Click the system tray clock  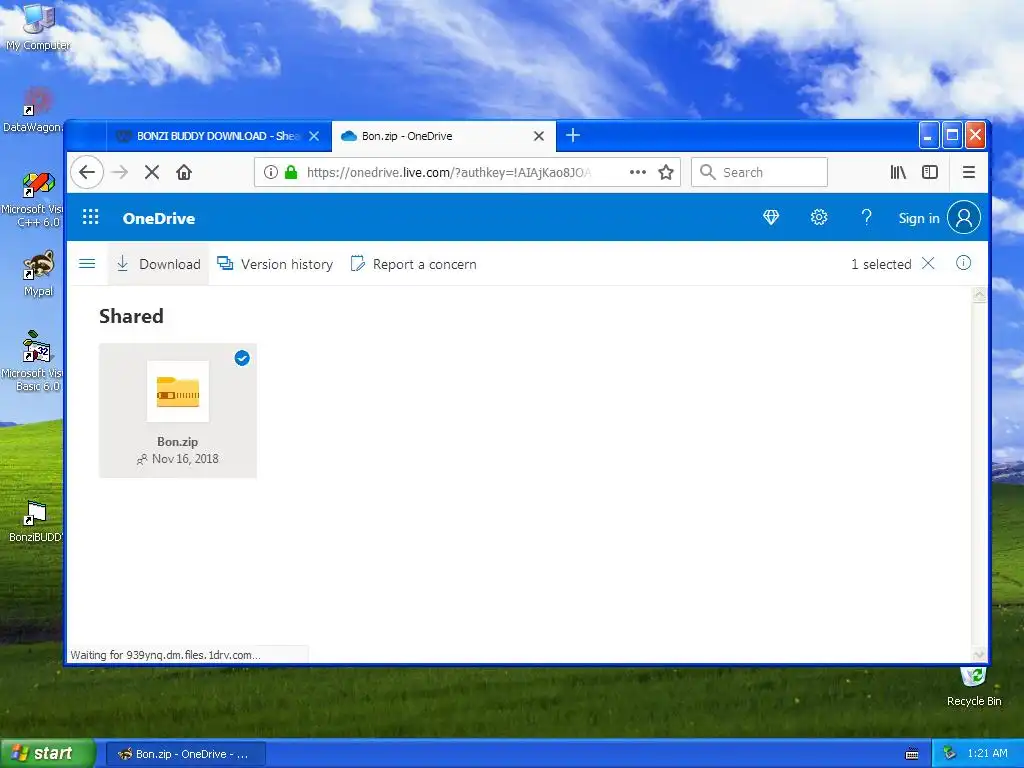point(987,753)
